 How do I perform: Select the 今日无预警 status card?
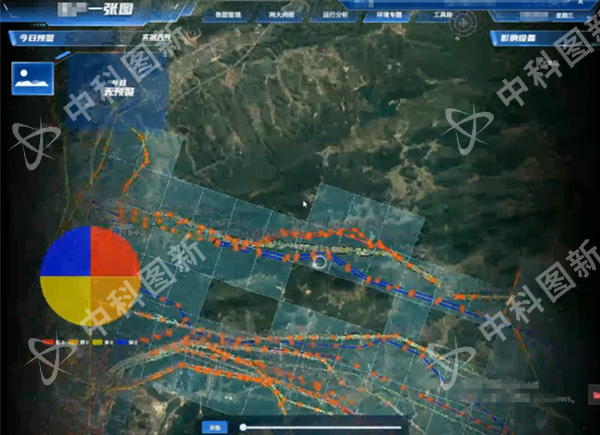pos(118,89)
